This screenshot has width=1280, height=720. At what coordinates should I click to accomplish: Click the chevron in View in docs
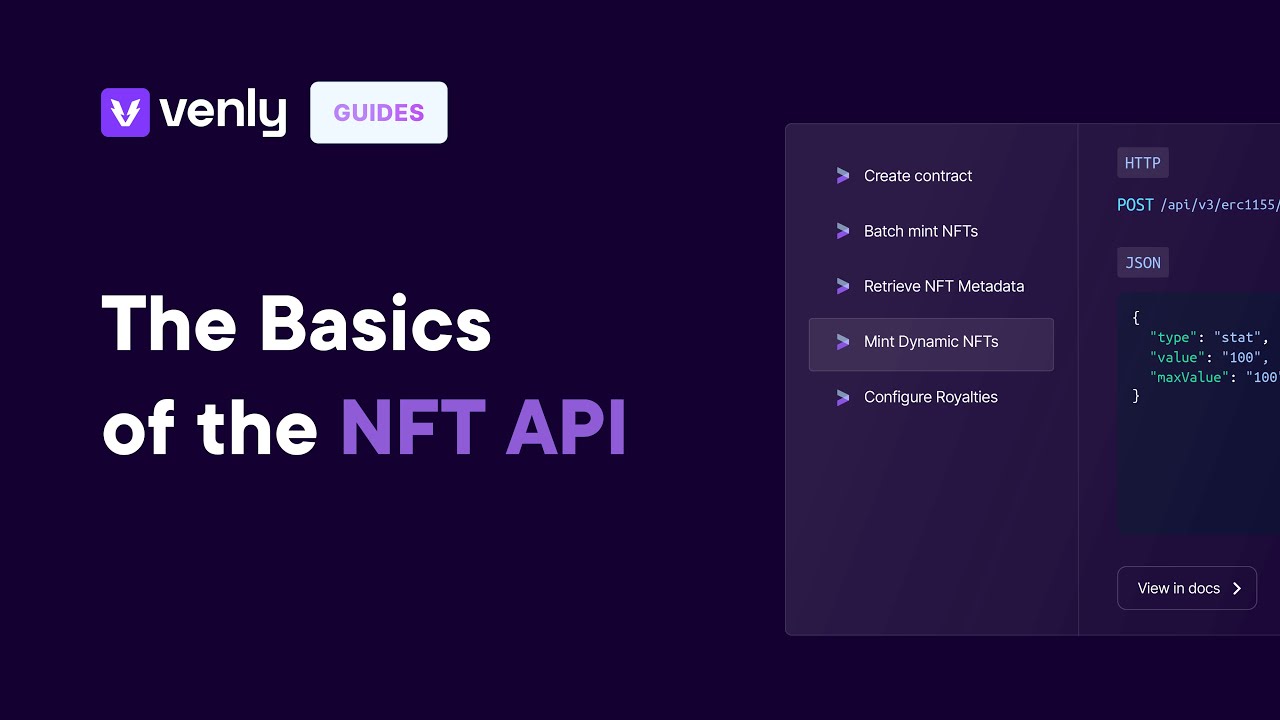[1237, 588]
